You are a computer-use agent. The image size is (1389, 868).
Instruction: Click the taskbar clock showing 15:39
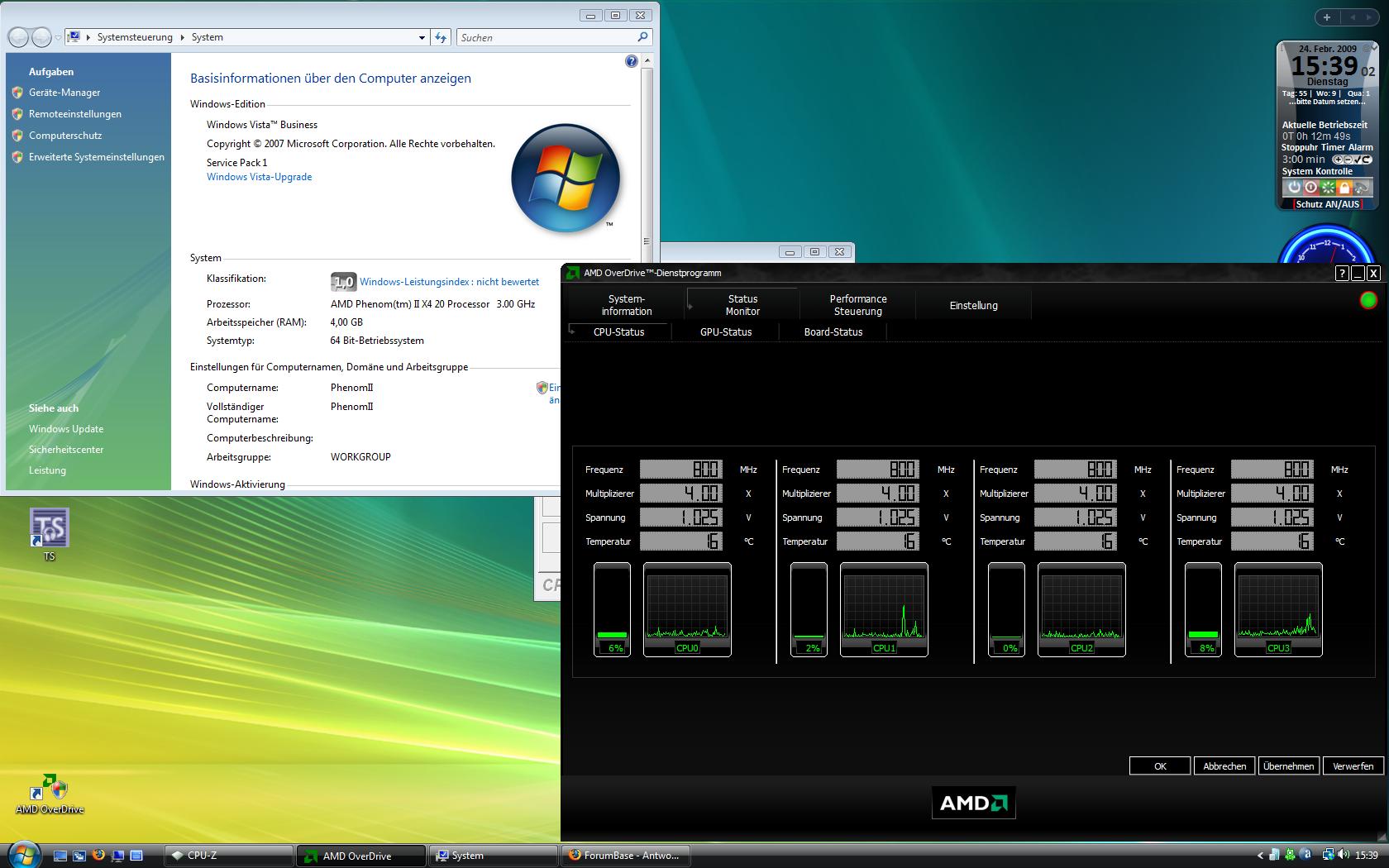click(1367, 856)
